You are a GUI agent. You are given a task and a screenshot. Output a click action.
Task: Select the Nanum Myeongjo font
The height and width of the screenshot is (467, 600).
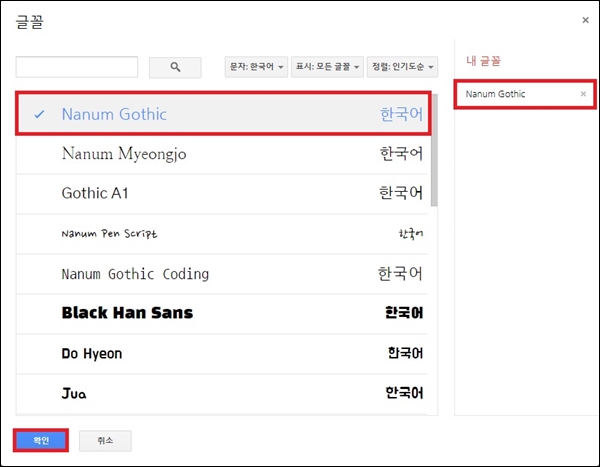click(x=222, y=154)
